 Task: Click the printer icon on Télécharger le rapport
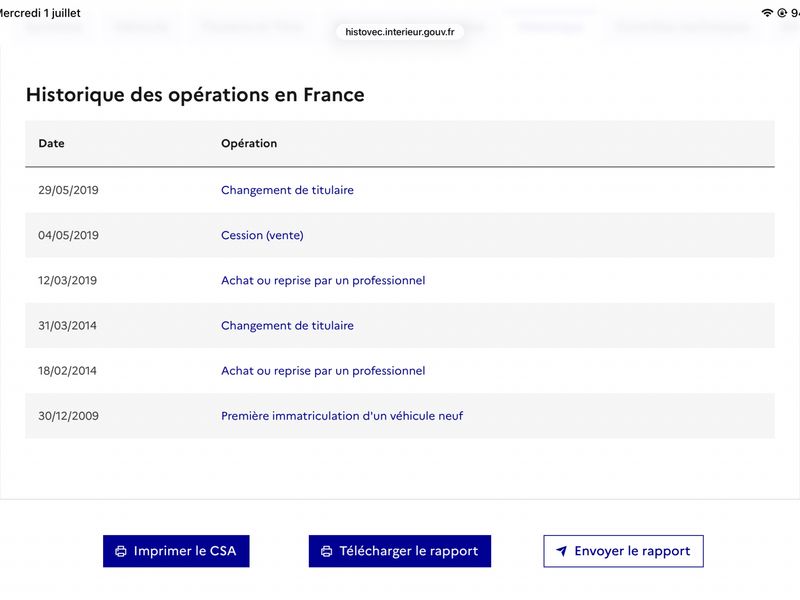(x=327, y=551)
